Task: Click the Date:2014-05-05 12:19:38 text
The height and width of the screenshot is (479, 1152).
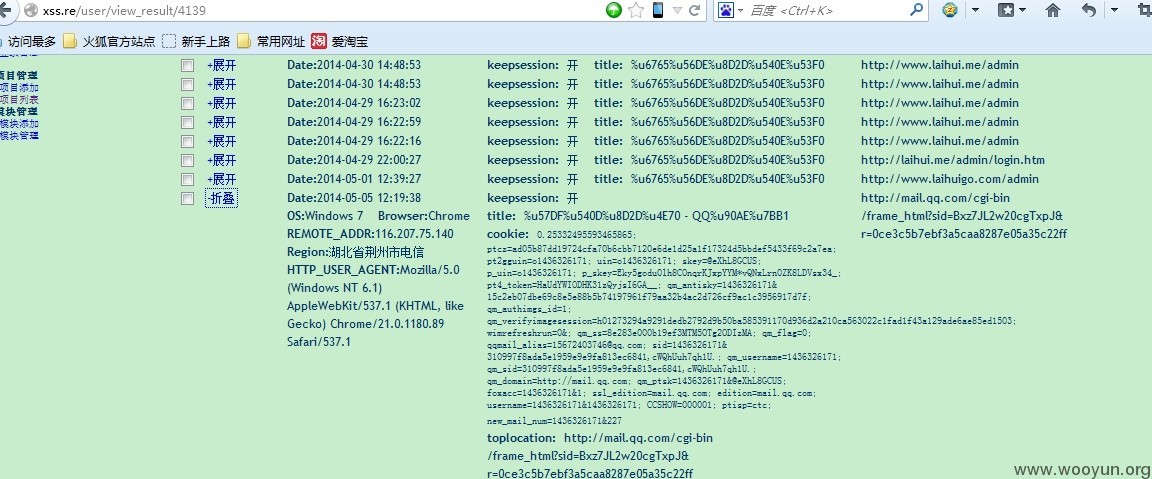Action: (354, 198)
